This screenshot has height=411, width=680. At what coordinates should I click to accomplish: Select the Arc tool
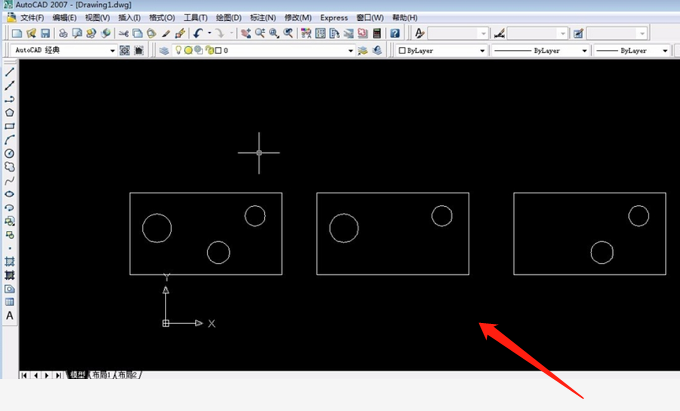[10, 140]
